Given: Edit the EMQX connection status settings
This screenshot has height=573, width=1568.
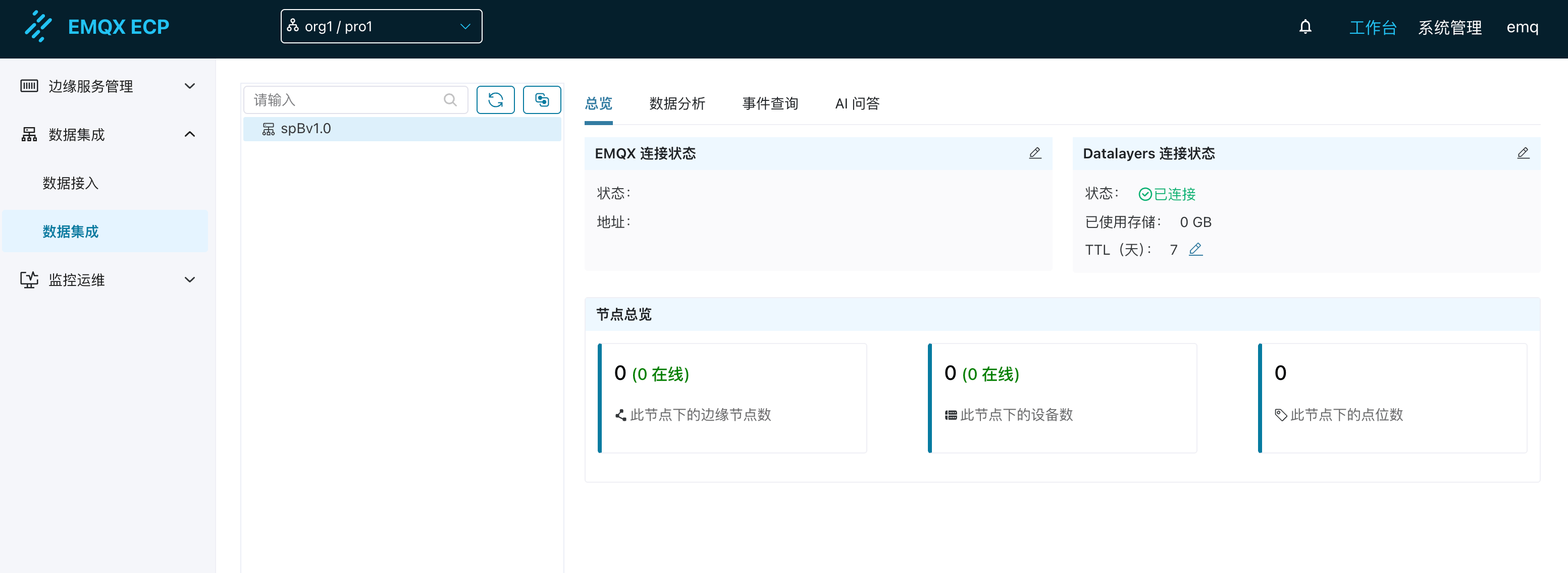Looking at the screenshot, I should pyautogui.click(x=1034, y=153).
